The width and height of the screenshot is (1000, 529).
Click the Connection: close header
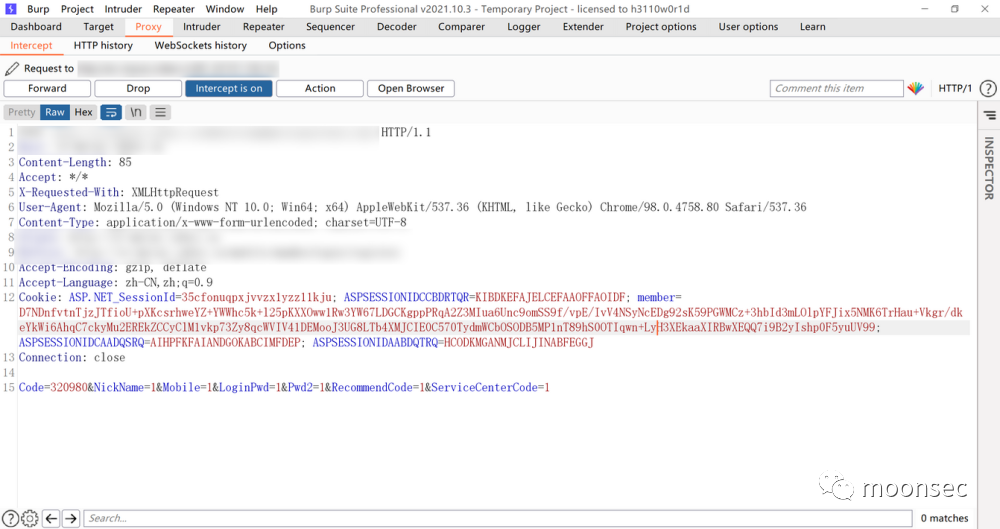tap(72, 357)
